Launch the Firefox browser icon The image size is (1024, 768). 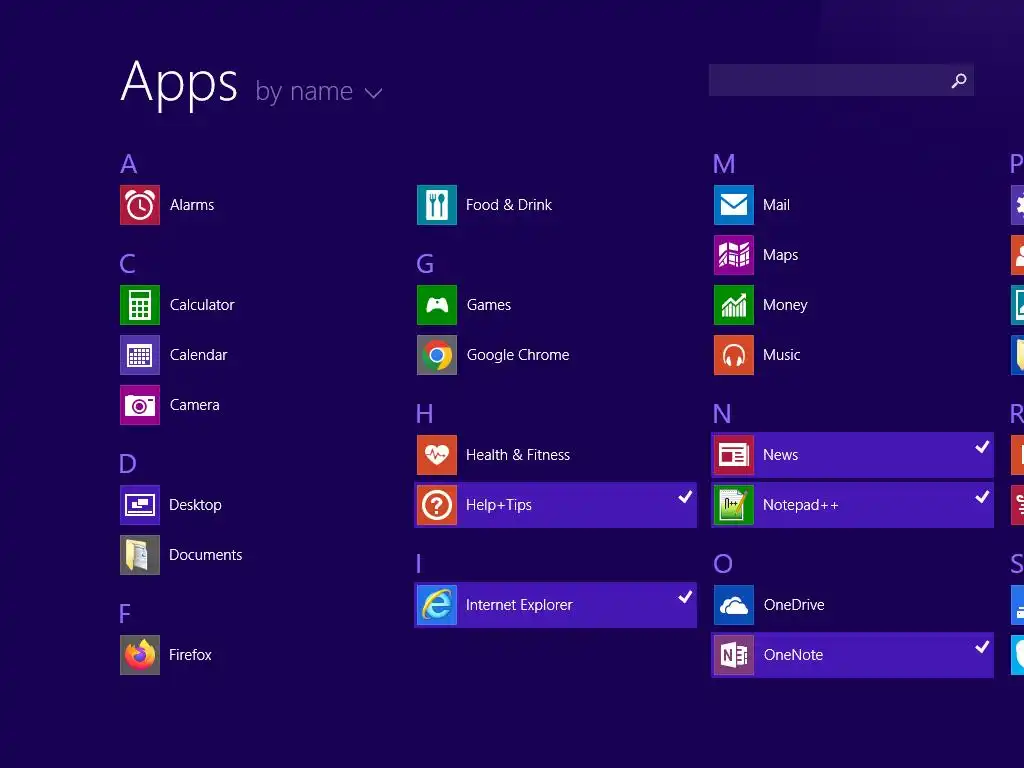tap(140, 655)
